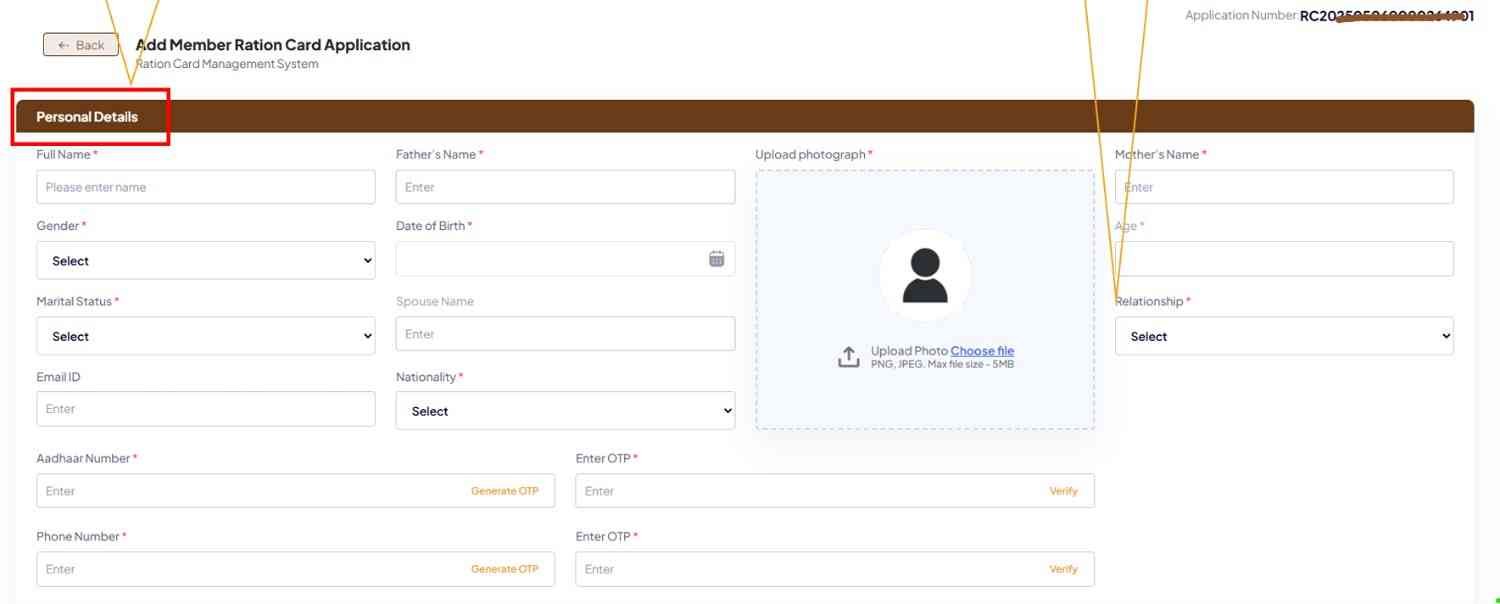
Task: Open the Gender dropdown
Action: [x=206, y=260]
